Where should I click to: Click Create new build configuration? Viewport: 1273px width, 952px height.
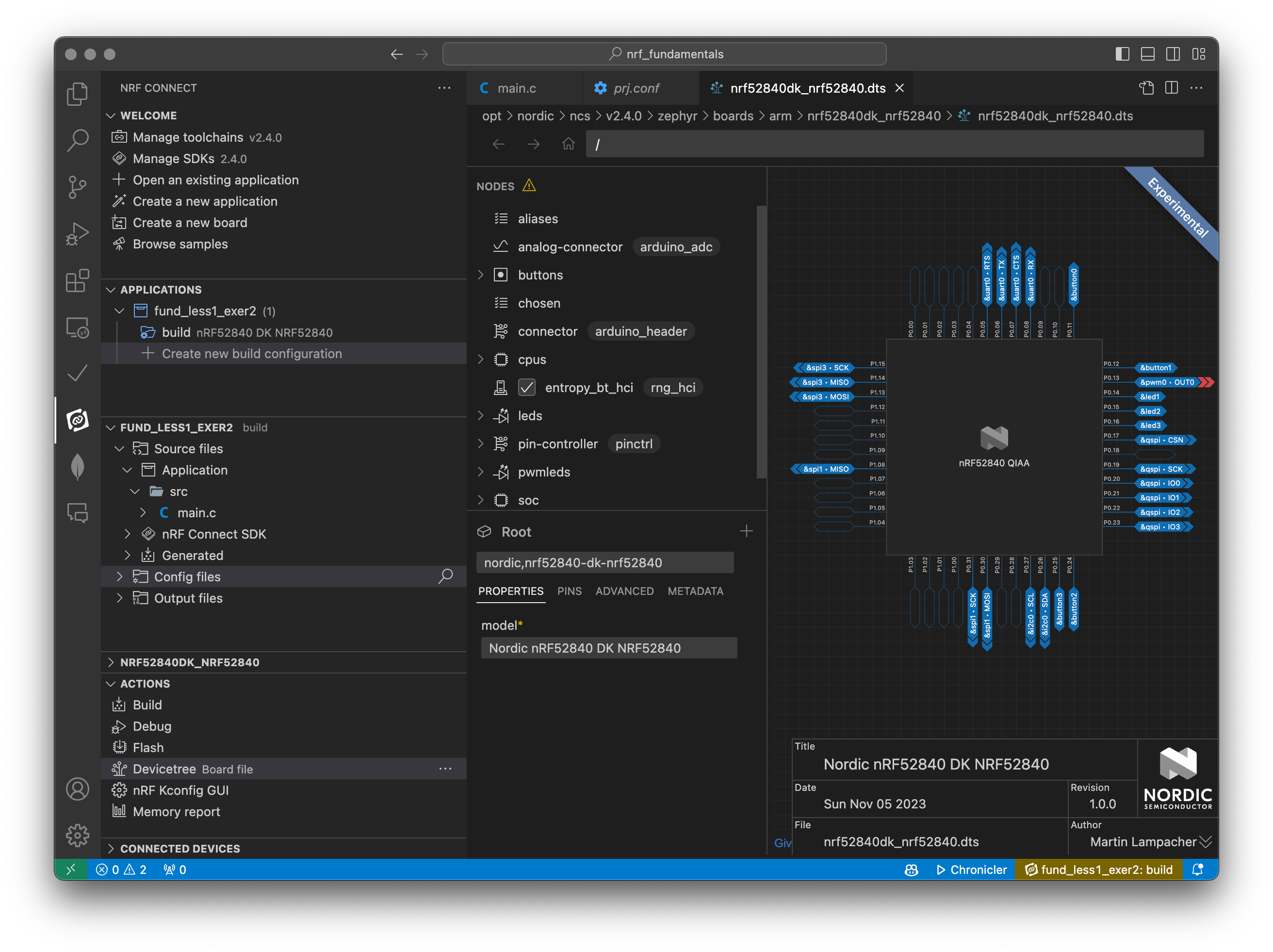tap(251, 353)
